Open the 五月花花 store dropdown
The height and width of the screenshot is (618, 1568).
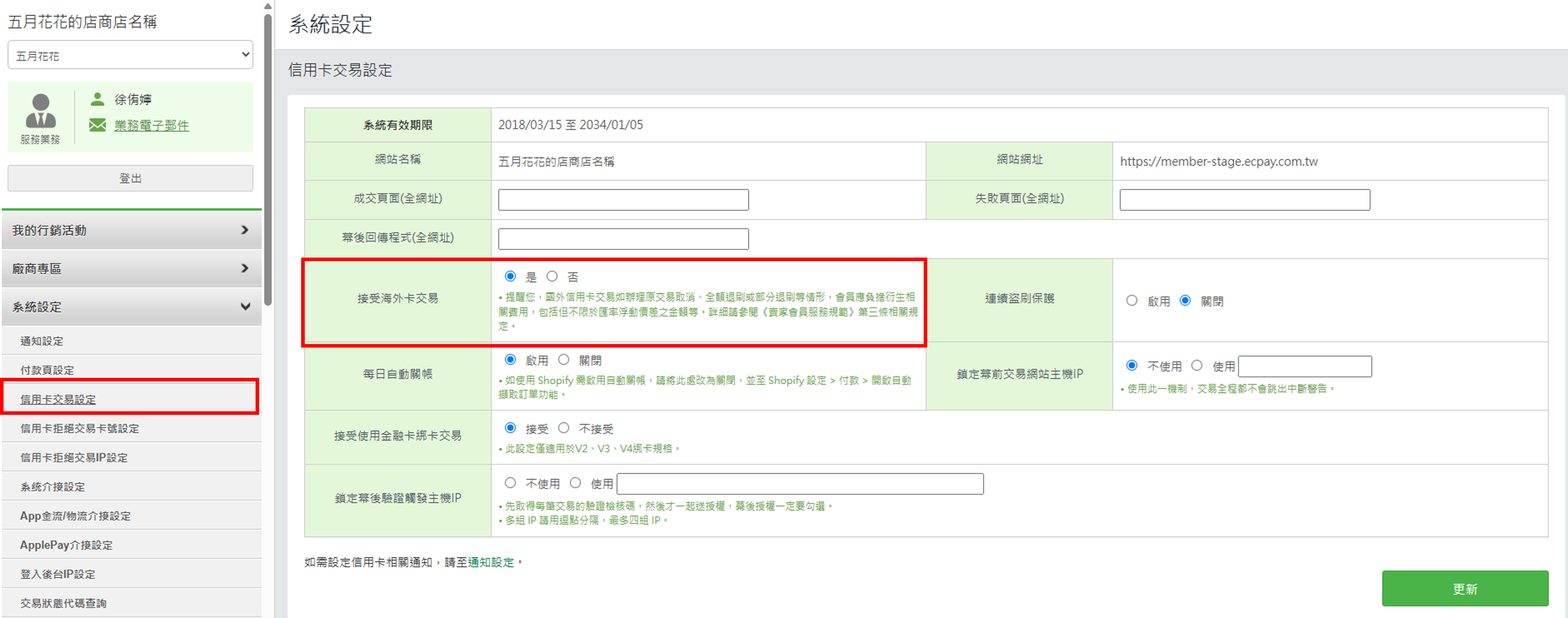coord(130,56)
